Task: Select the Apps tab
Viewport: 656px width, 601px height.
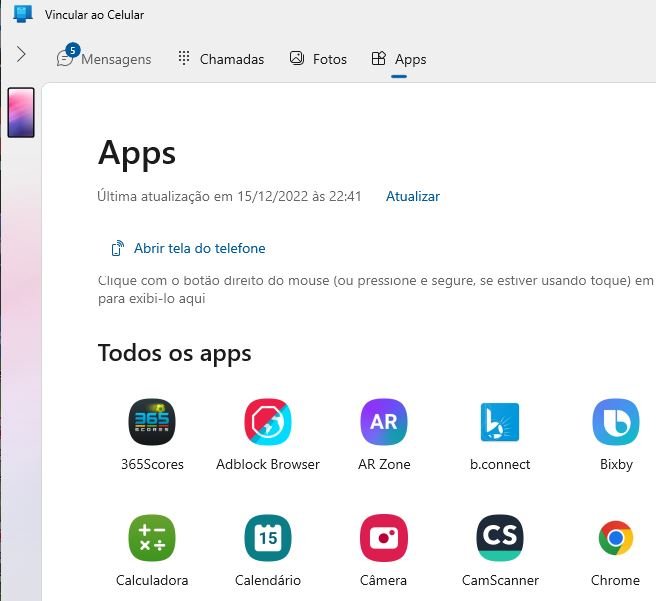Action: (x=399, y=59)
